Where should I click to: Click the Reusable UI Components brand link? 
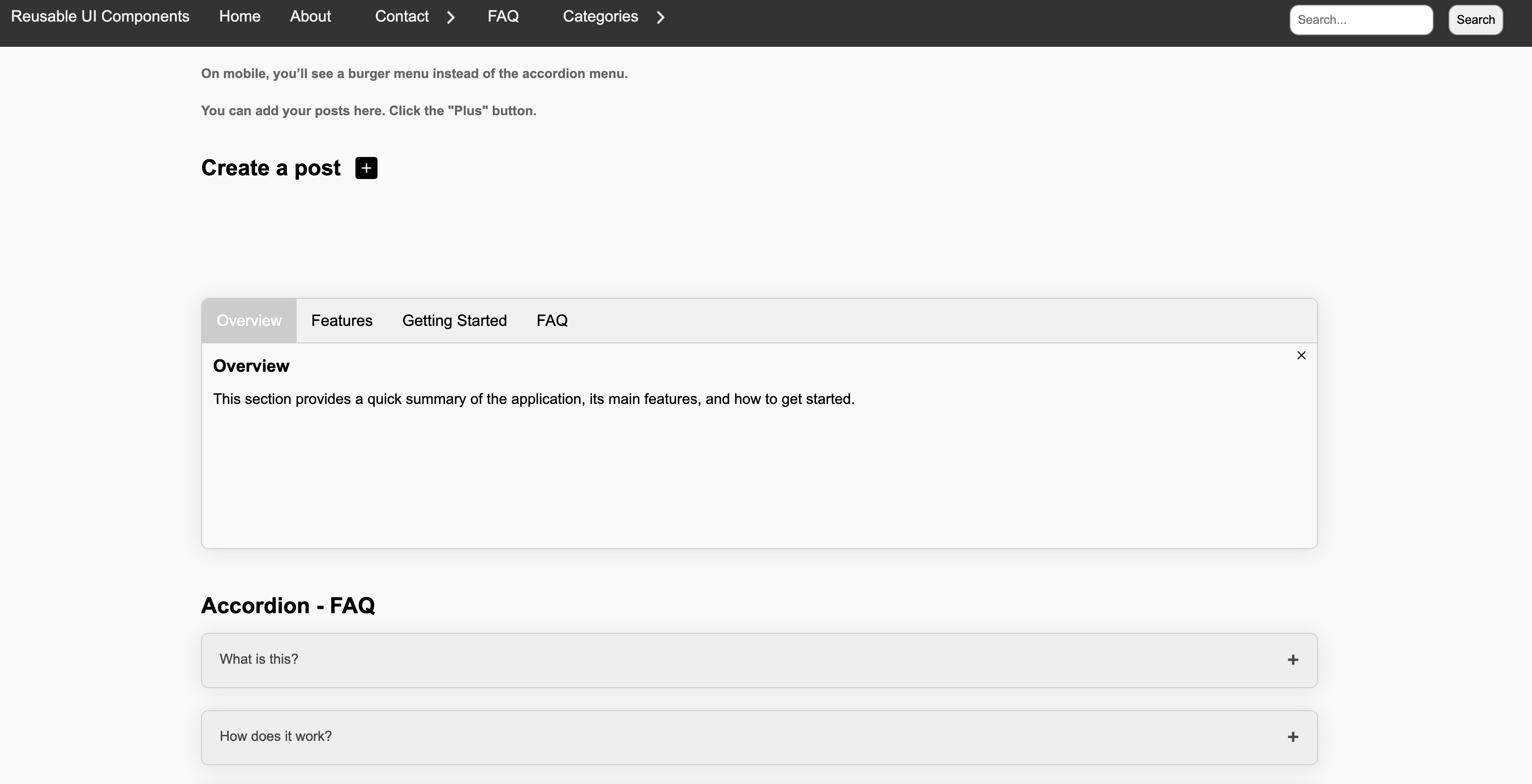pyautogui.click(x=100, y=17)
